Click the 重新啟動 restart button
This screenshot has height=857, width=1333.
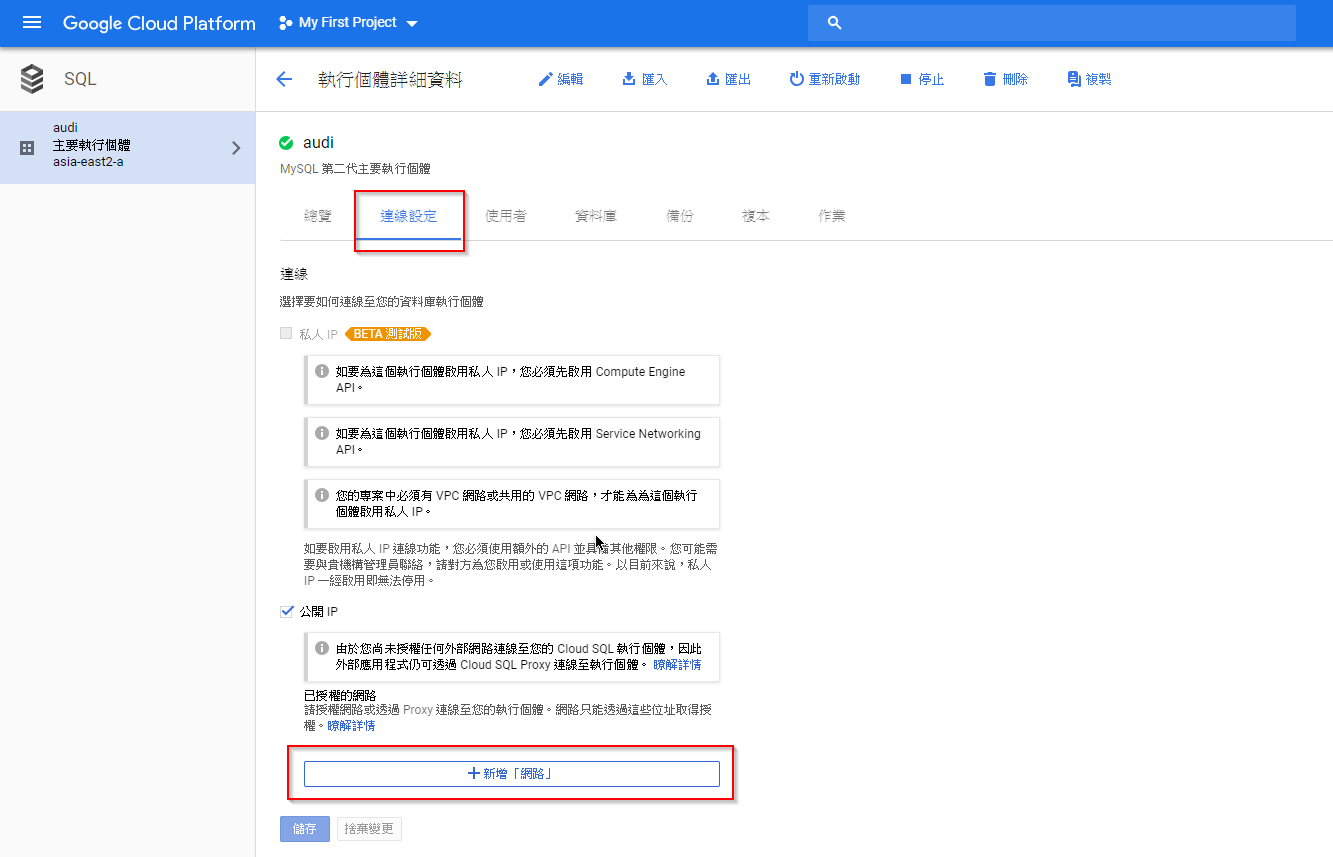[824, 79]
